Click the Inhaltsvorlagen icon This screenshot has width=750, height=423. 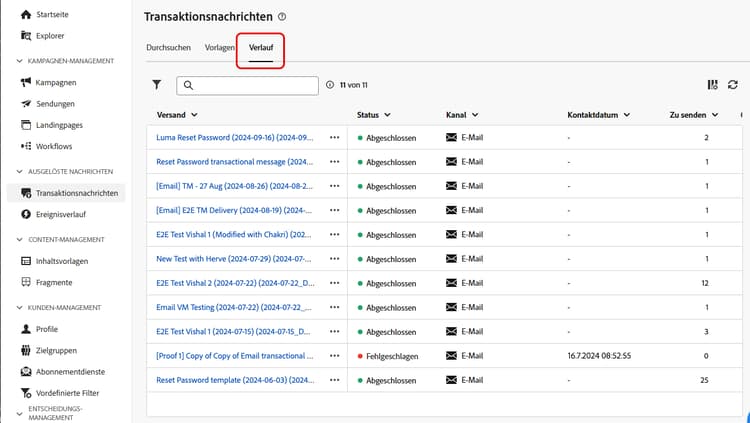pyautogui.click(x=26, y=261)
